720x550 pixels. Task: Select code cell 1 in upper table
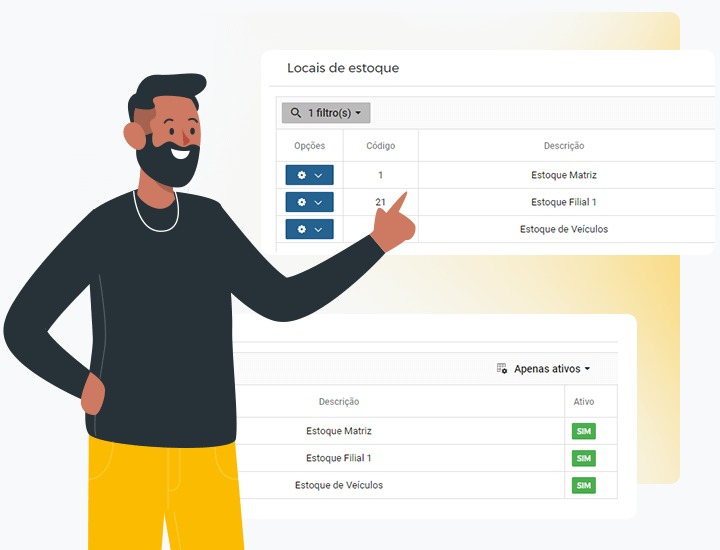click(x=380, y=175)
